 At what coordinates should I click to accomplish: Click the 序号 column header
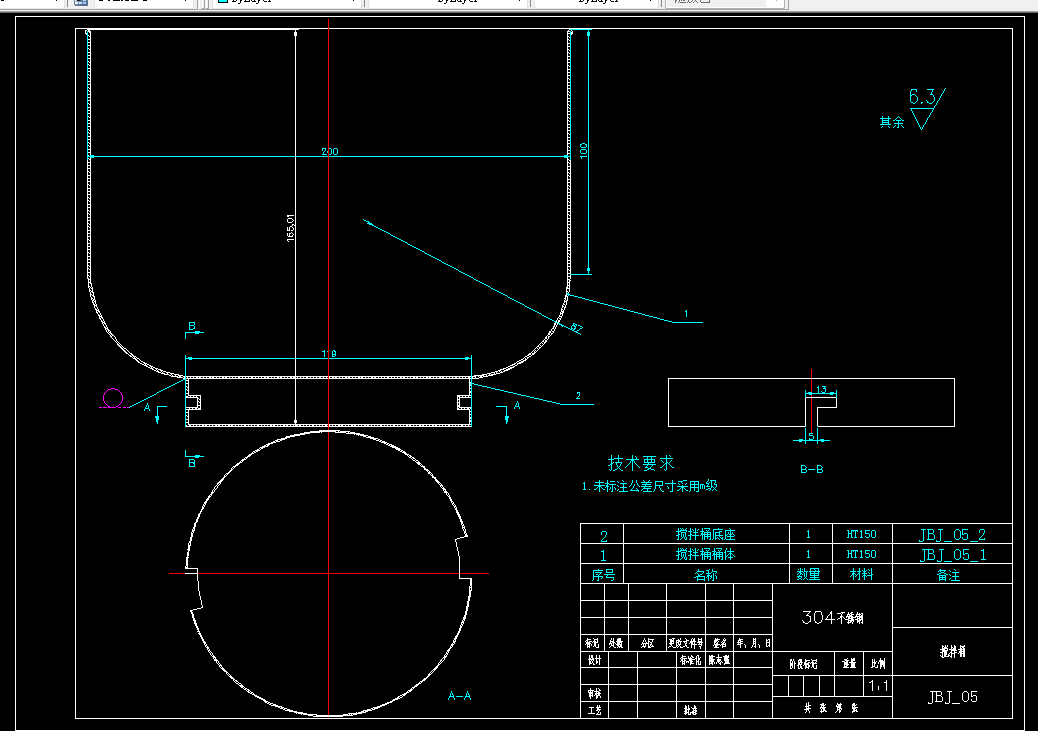602,575
